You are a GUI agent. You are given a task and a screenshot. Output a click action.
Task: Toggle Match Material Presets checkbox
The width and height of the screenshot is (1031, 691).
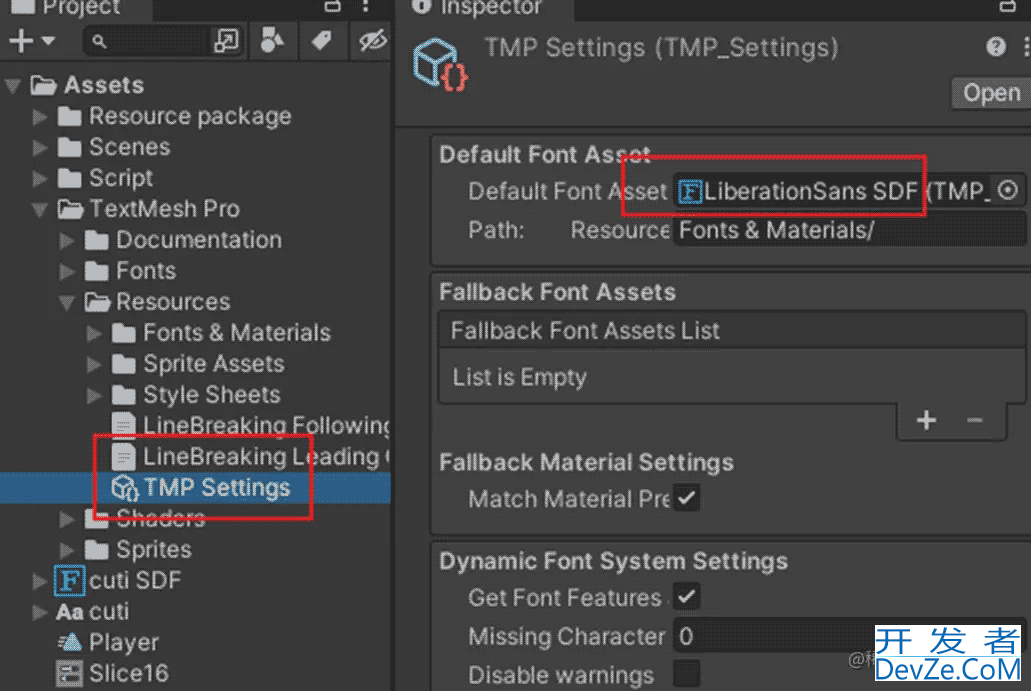pyautogui.click(x=686, y=498)
